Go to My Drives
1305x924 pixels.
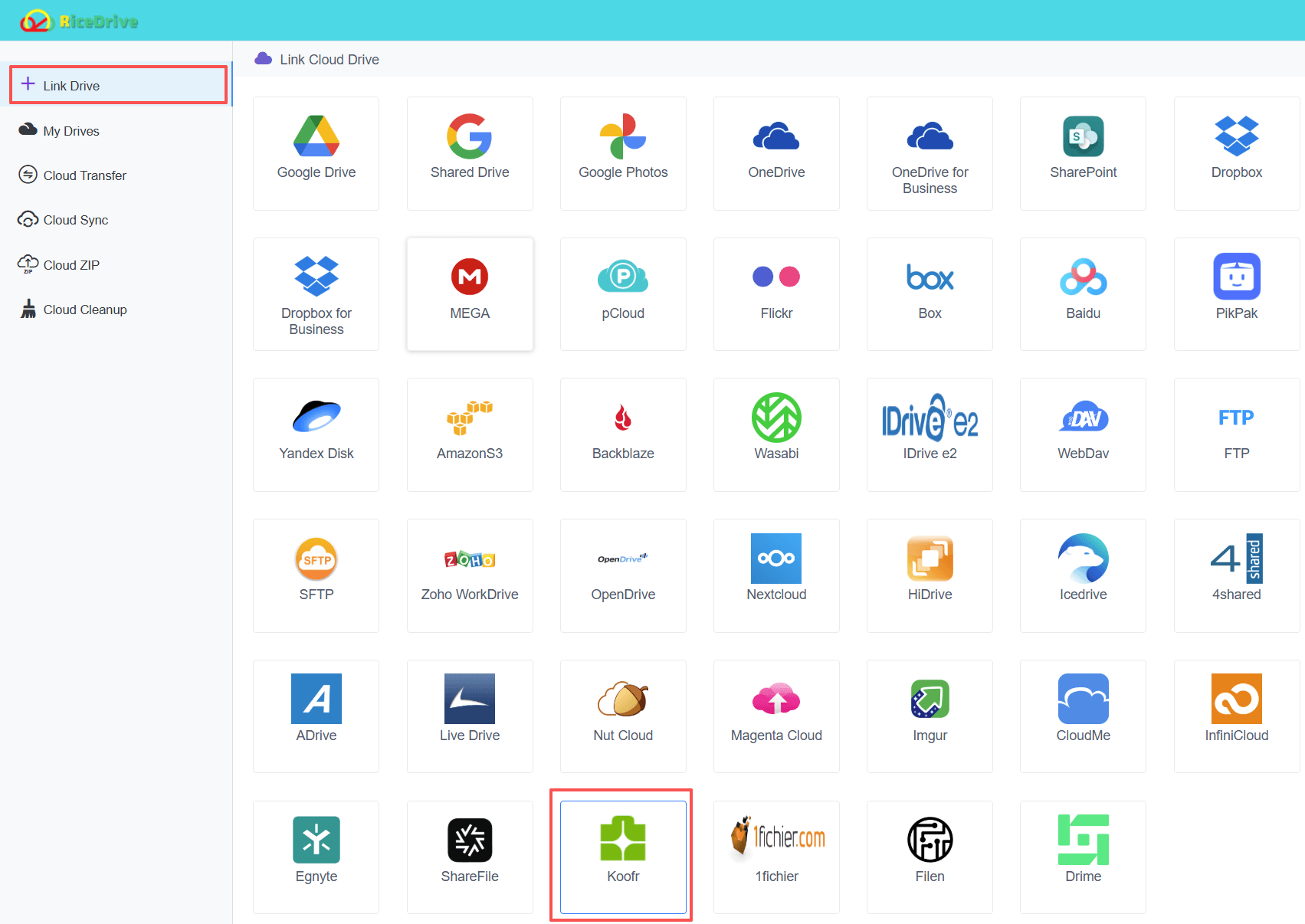pos(71,131)
